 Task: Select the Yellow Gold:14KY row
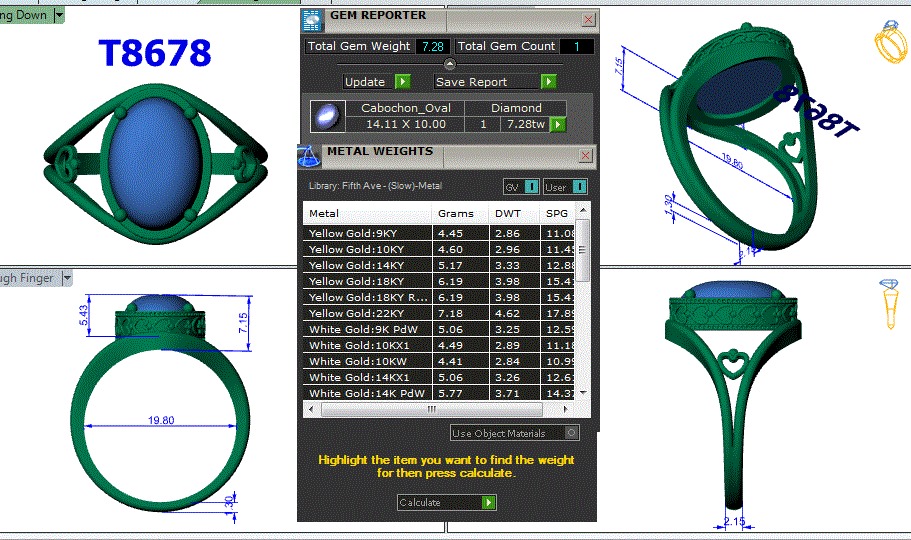[x=367, y=265]
